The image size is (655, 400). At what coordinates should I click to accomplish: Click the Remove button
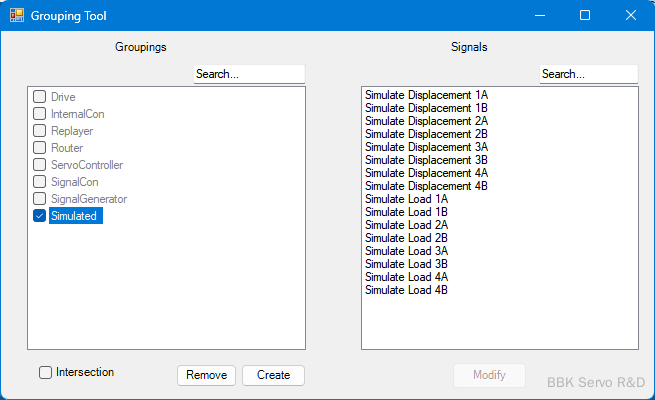(x=206, y=375)
